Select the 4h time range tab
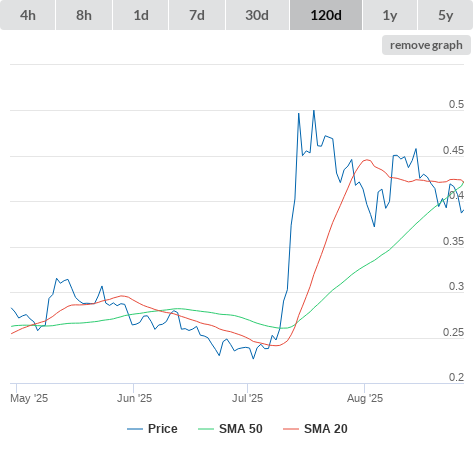The height and width of the screenshot is (455, 474). pyautogui.click(x=28, y=15)
